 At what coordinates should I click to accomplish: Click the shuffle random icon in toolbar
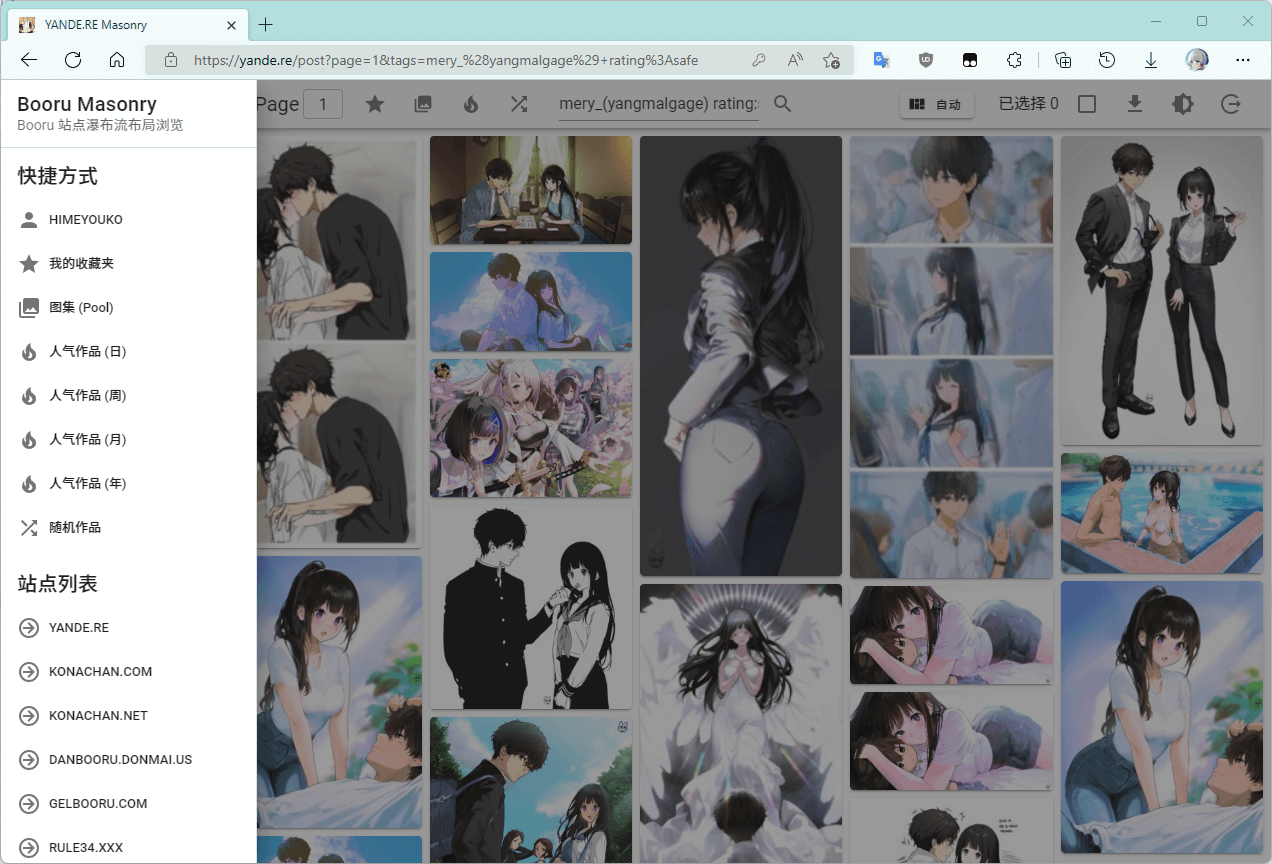519,104
